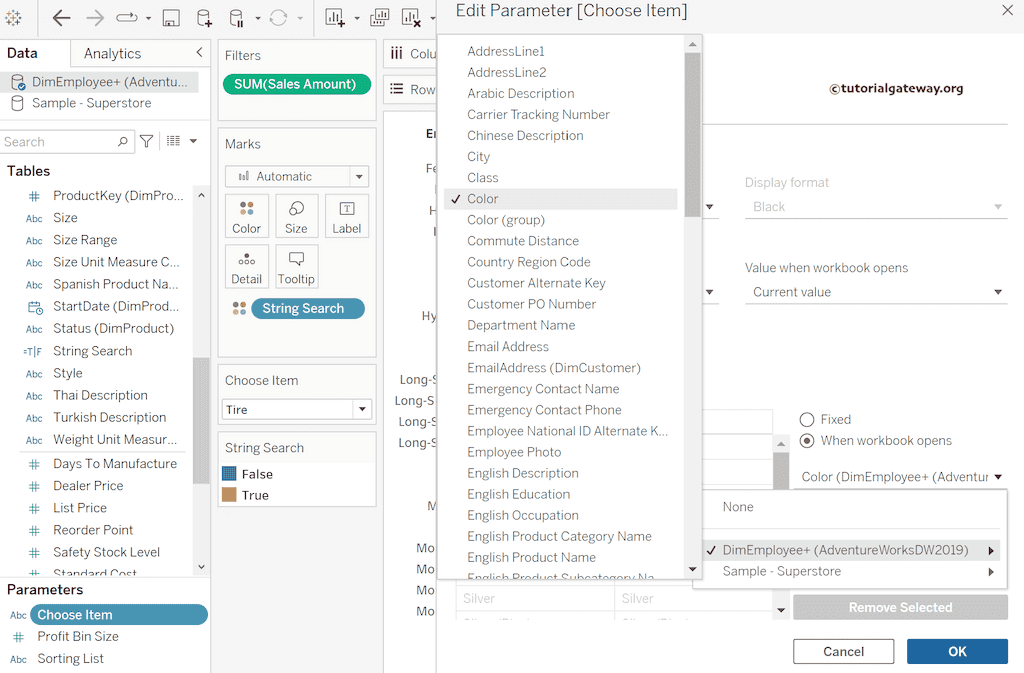
Task: Click the search magnifier icon in Data pane
Action: (122, 141)
